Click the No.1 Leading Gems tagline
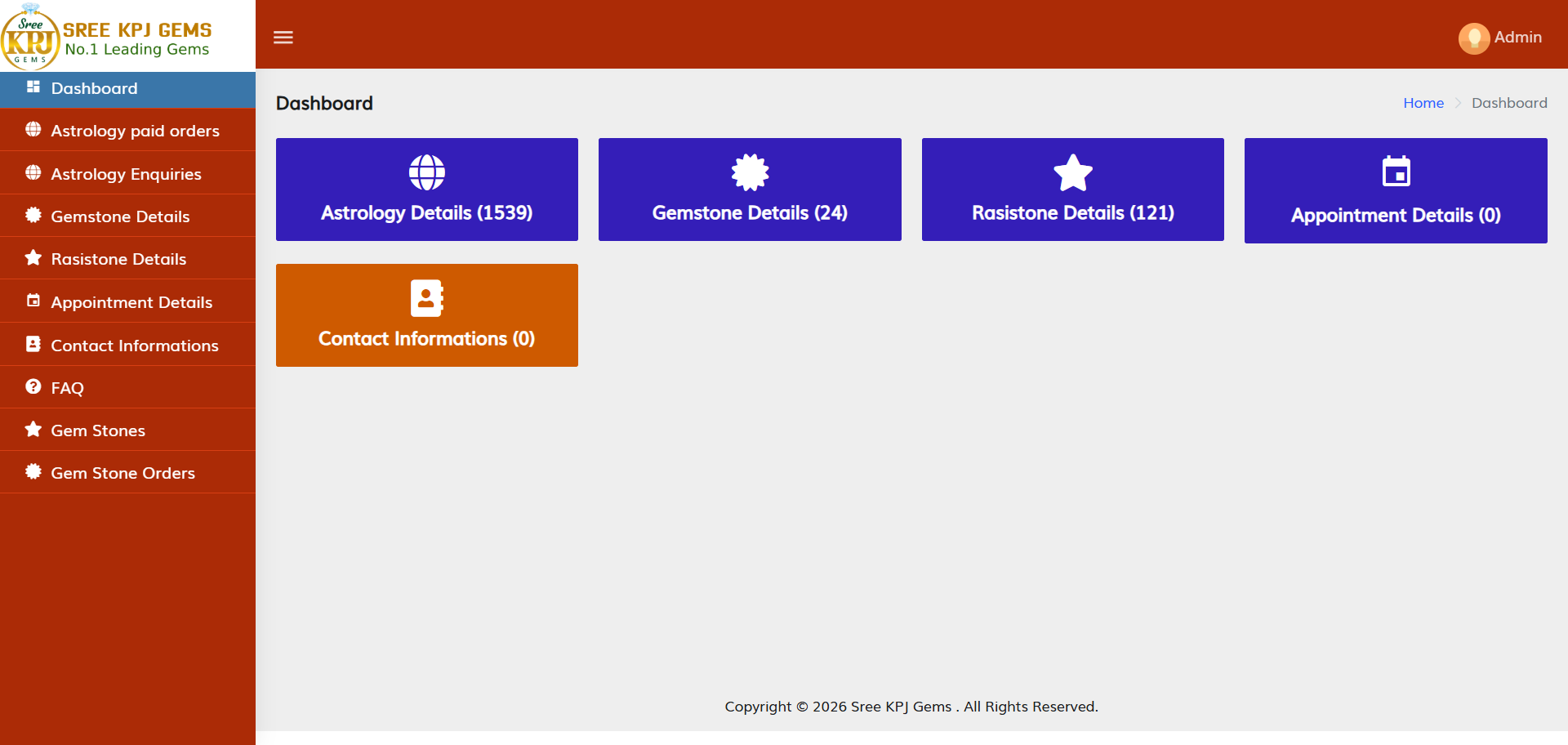Screen dimensions: 1568x745 tap(137, 50)
